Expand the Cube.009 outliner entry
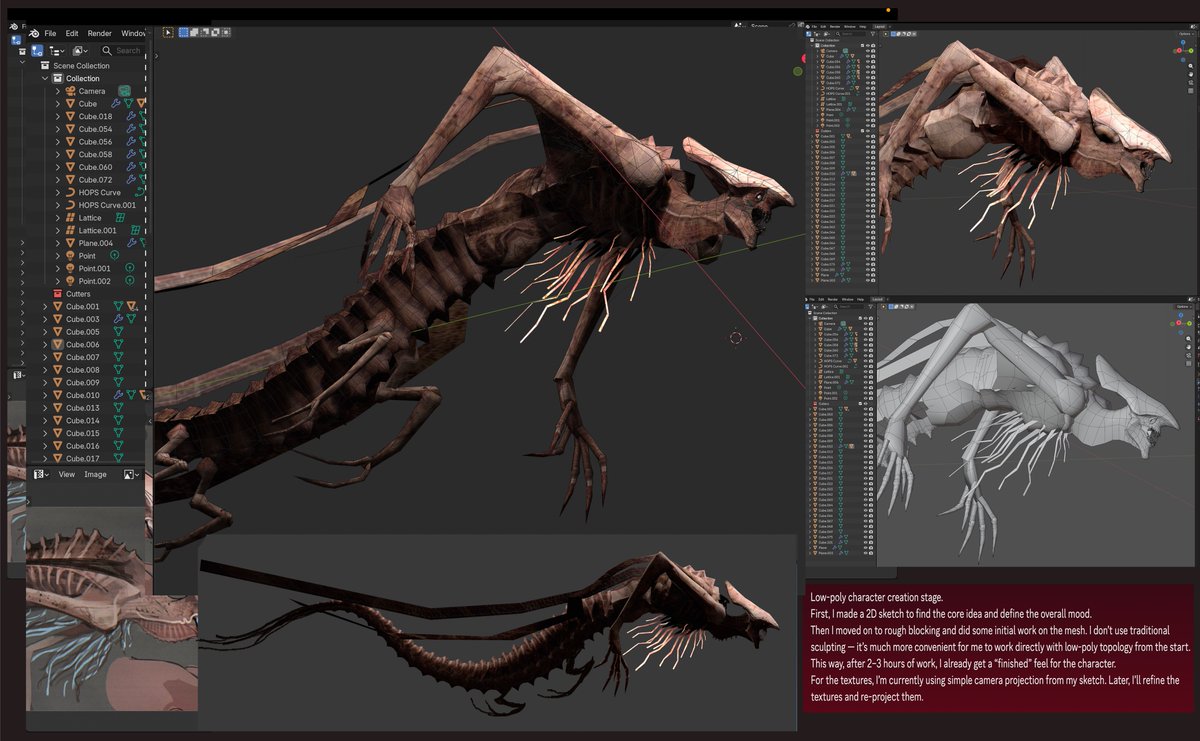The width and height of the screenshot is (1200, 741). pos(45,383)
